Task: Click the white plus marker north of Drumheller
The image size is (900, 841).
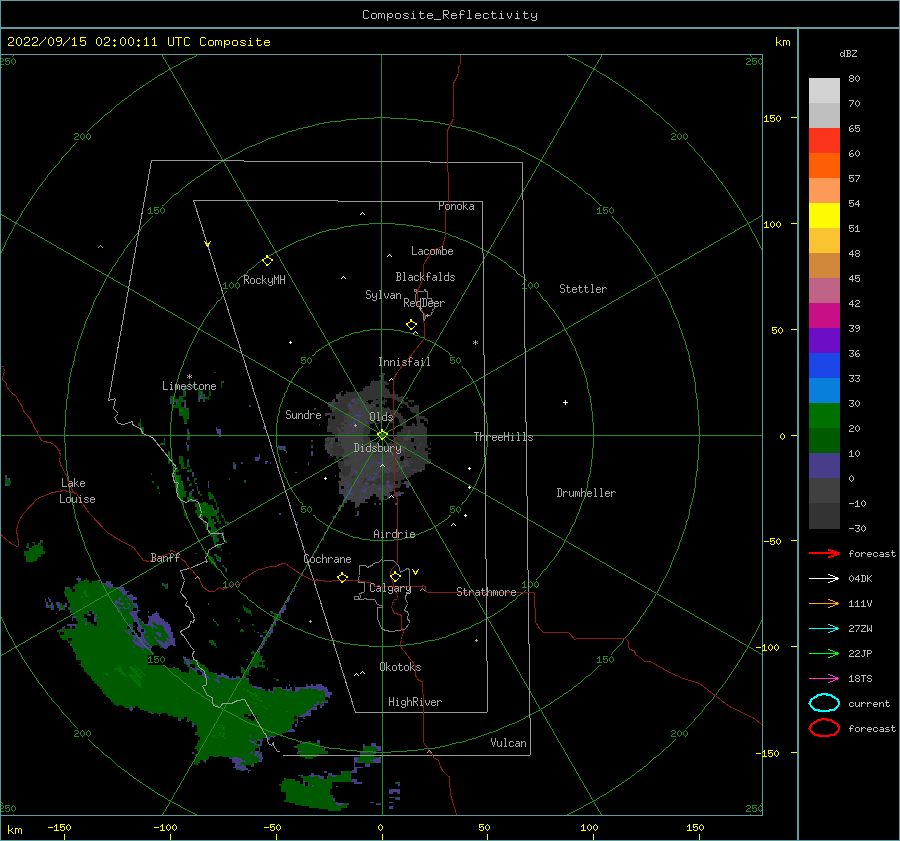Action: [x=565, y=402]
